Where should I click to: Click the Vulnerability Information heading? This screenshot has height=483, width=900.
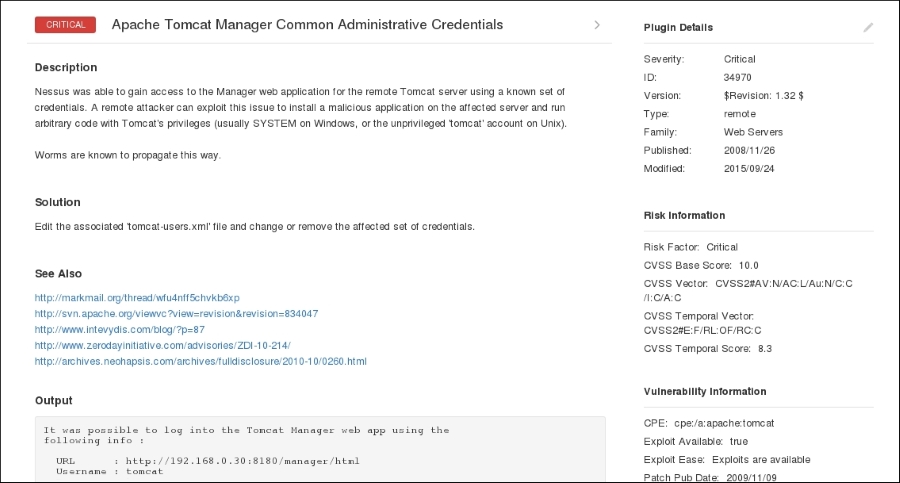(705, 391)
